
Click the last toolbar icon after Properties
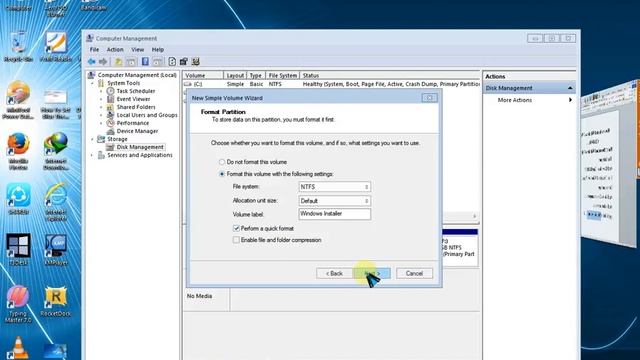coord(196,62)
